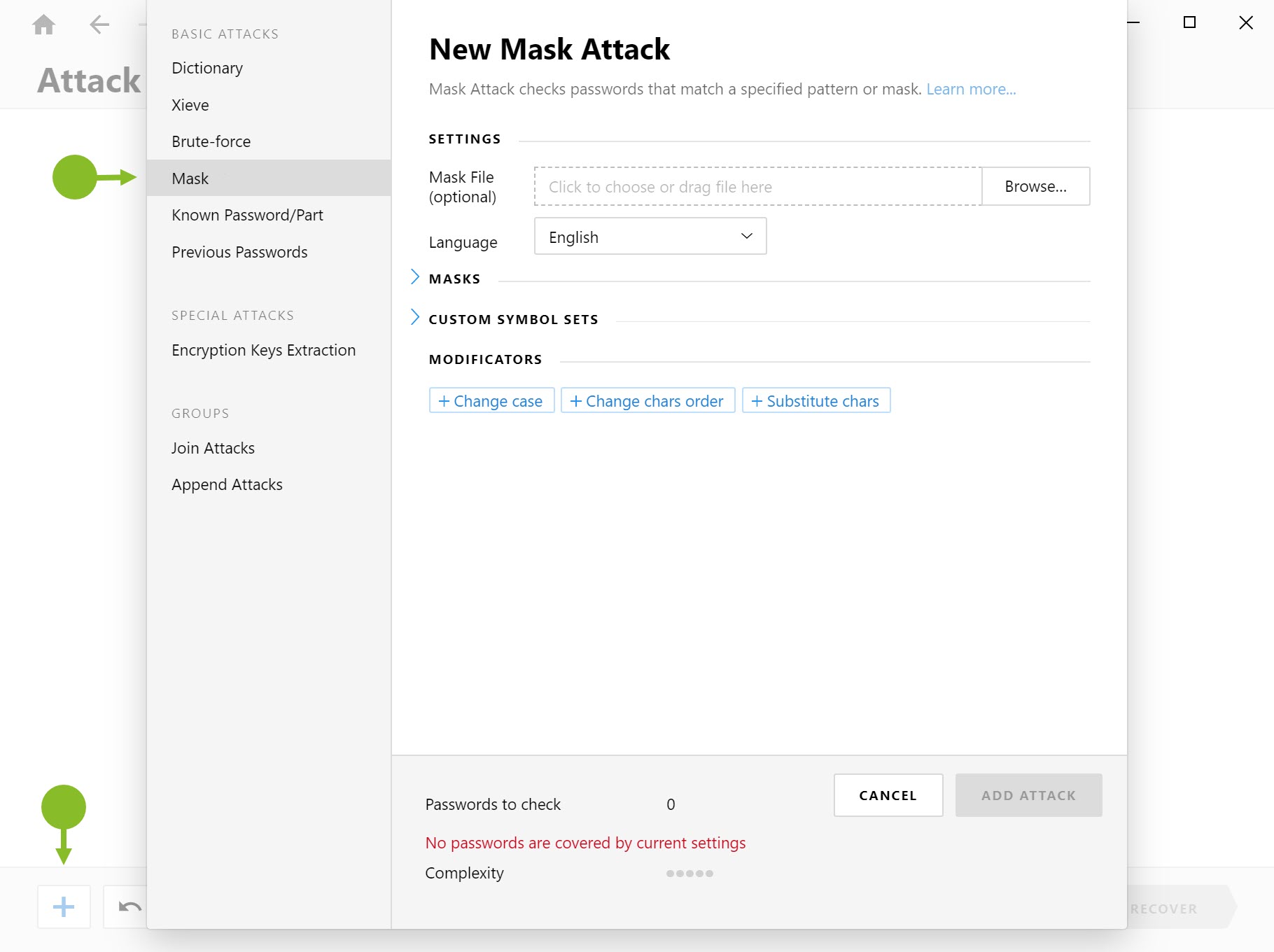The width and height of the screenshot is (1274, 952).
Task: Open the Learn more link
Action: 972,89
